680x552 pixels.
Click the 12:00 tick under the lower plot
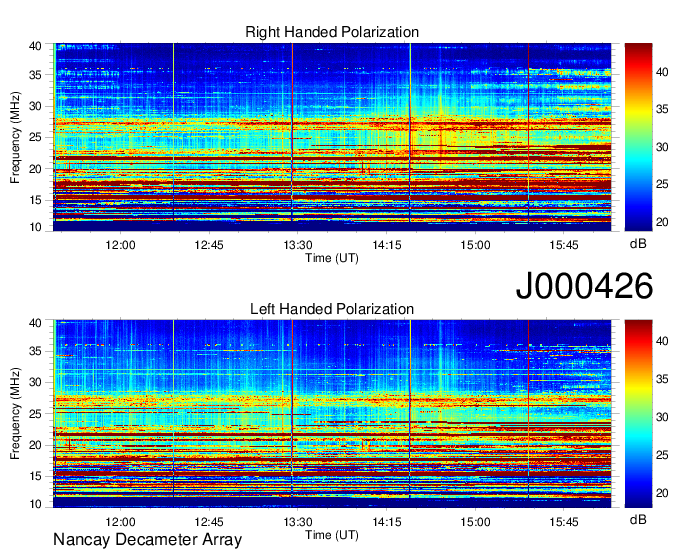pyautogui.click(x=120, y=522)
